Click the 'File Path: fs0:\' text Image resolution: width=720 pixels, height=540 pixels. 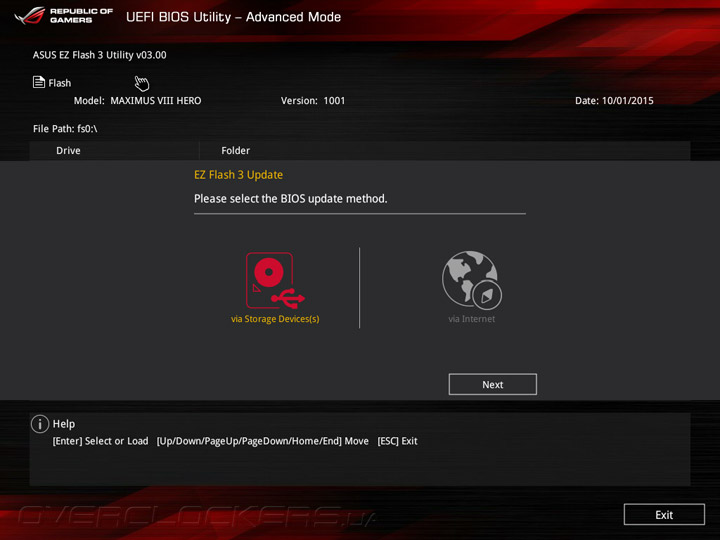(65, 129)
